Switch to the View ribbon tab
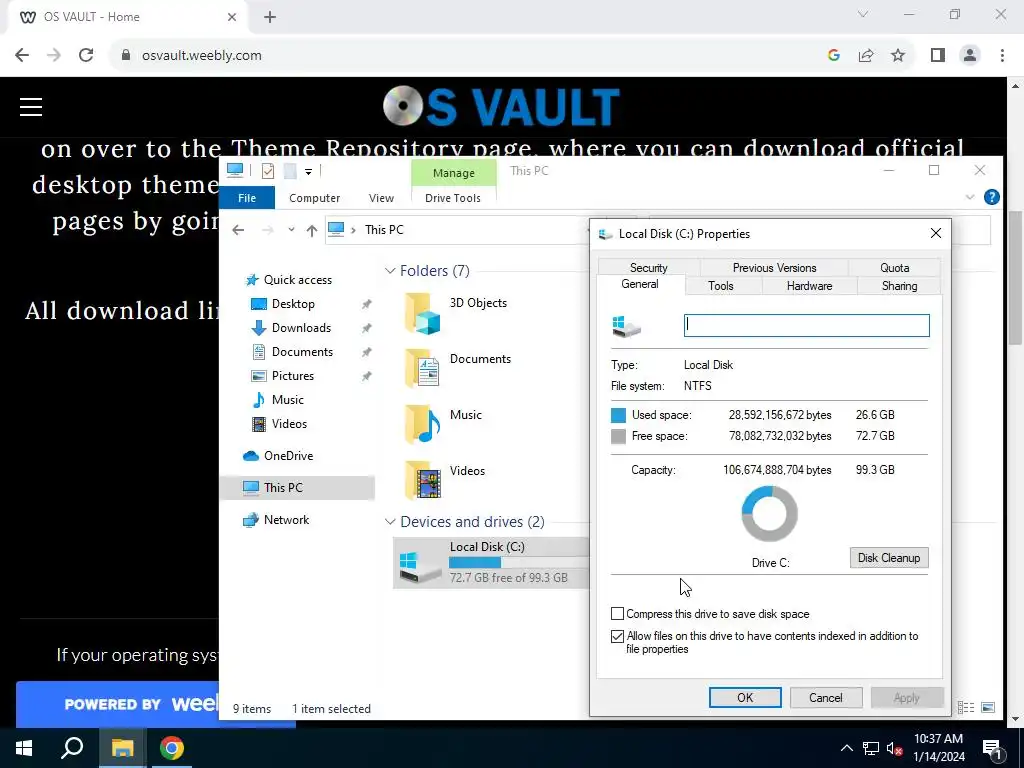This screenshot has height=768, width=1024. click(381, 198)
